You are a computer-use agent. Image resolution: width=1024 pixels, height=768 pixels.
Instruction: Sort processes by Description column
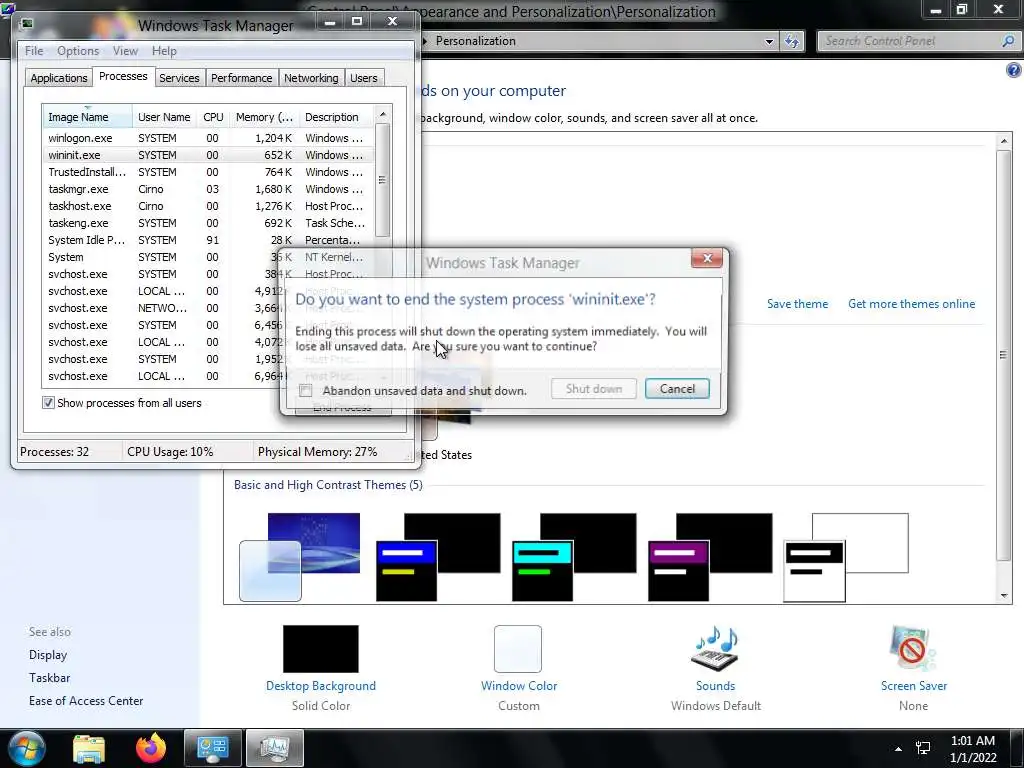[x=336, y=117]
